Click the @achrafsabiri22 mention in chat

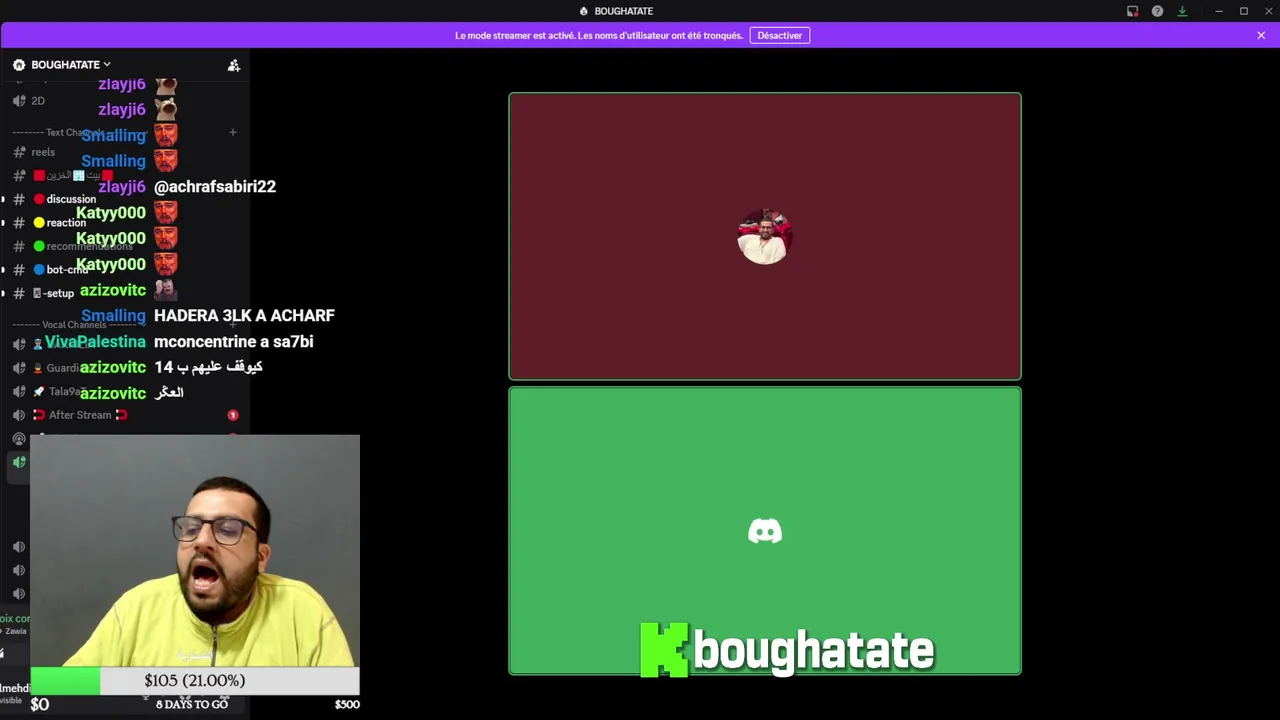[215, 186]
